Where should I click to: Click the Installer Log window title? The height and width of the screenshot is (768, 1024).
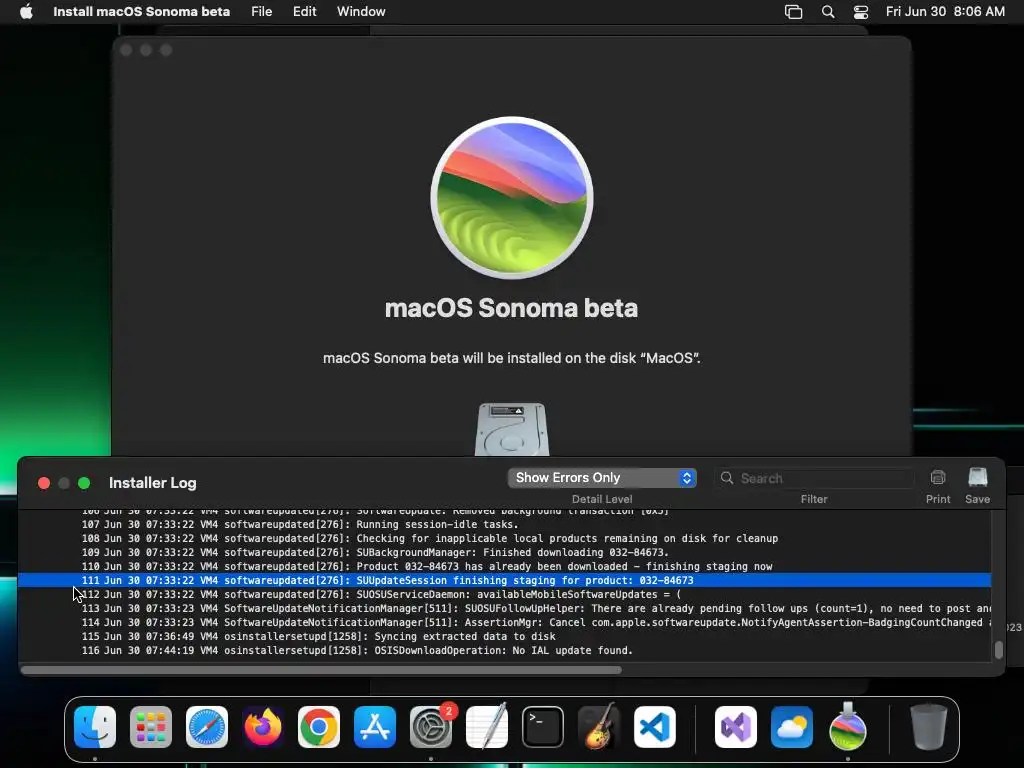[153, 483]
